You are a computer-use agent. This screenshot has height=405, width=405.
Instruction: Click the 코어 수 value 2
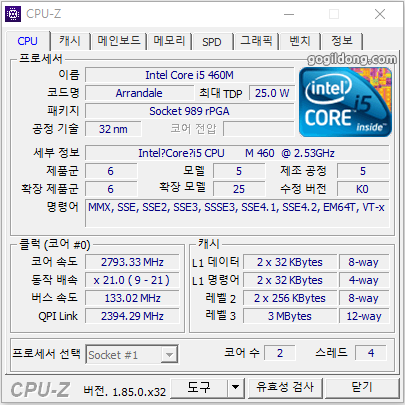[x=280, y=353]
